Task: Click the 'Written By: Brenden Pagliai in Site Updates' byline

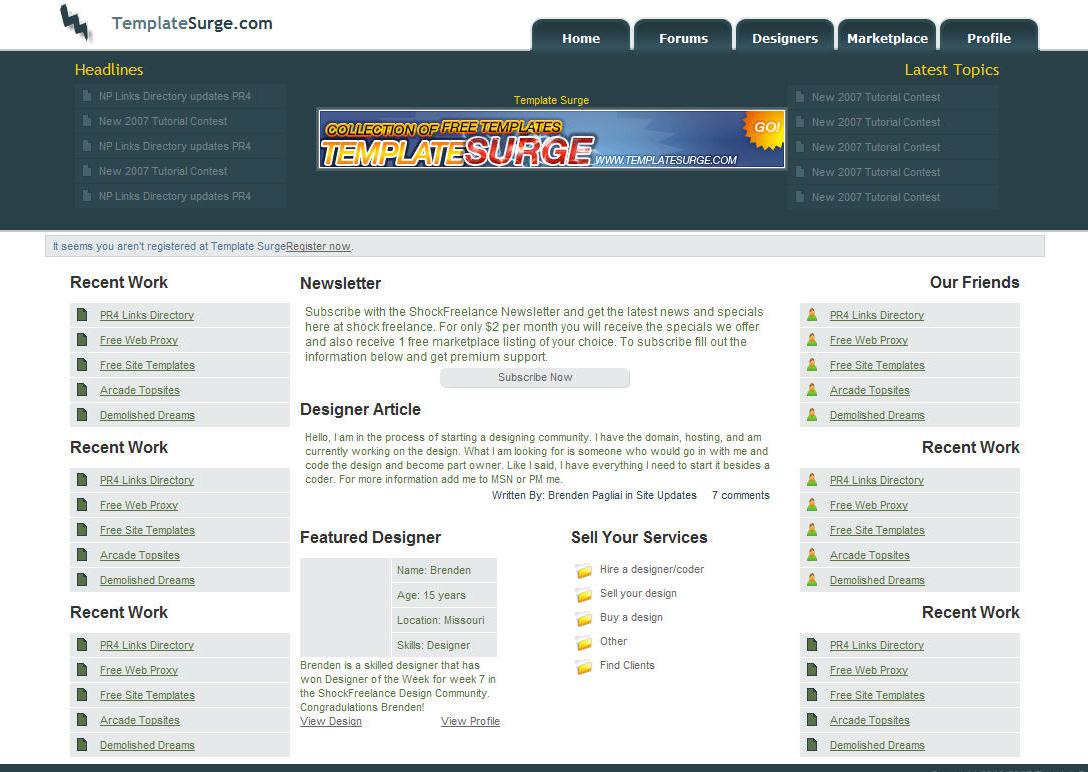Action: pyautogui.click(x=594, y=495)
